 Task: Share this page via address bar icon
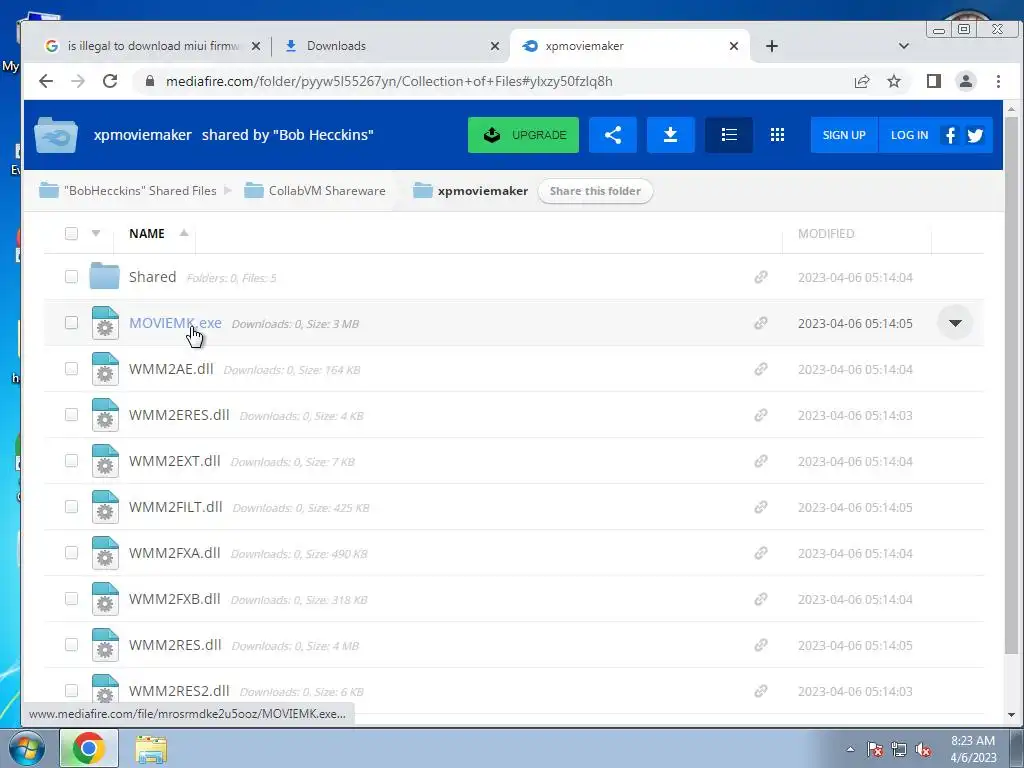point(862,81)
